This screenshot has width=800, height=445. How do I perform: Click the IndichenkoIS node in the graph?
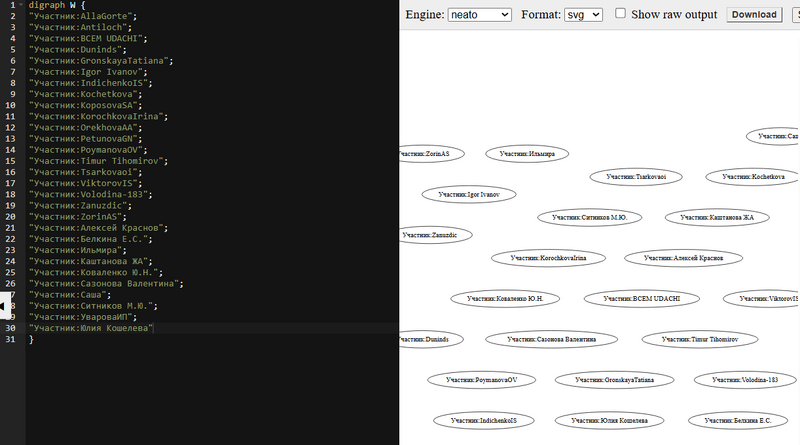[x=483, y=421]
